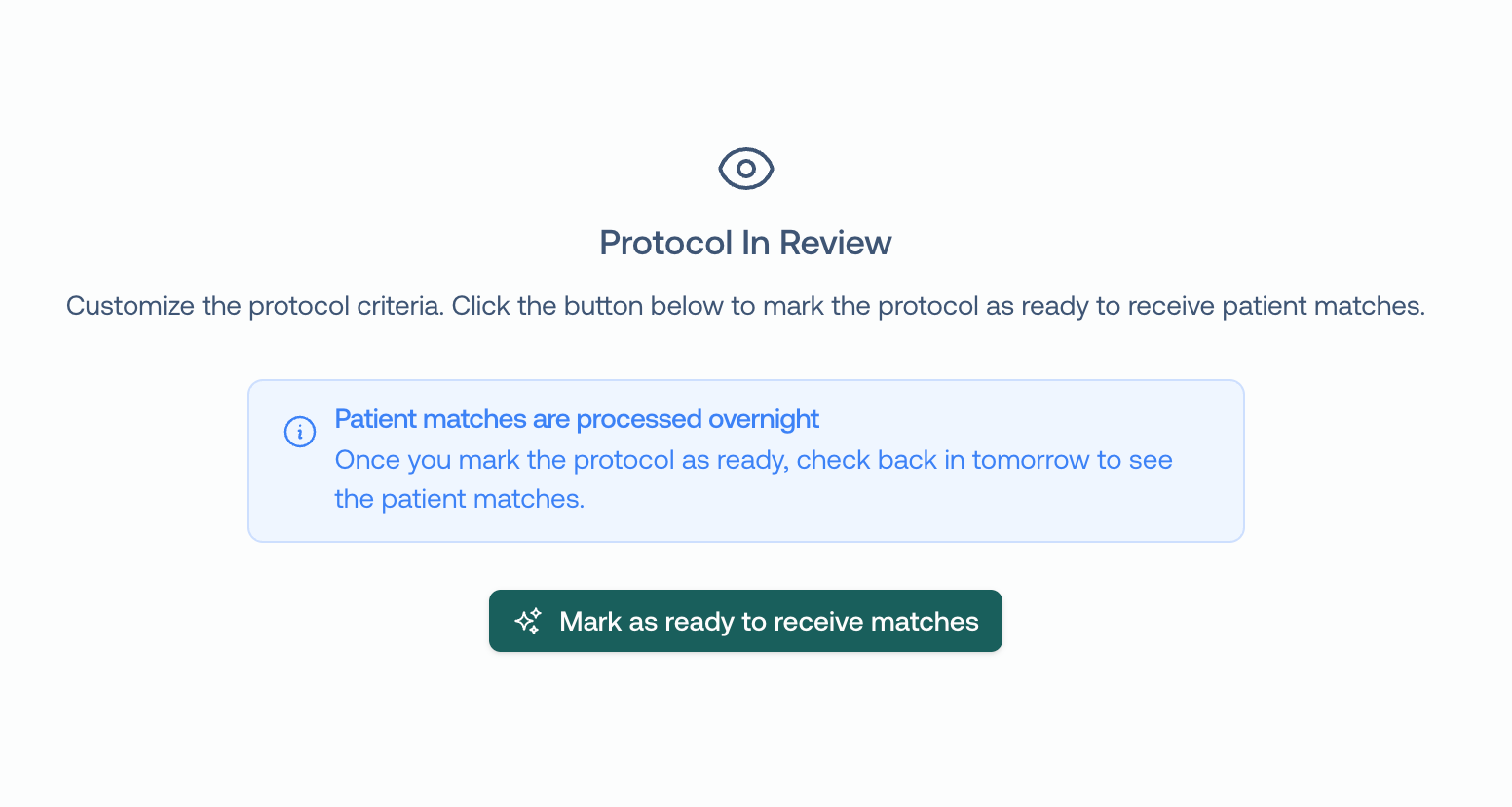Click the word Customize in description

(131, 306)
